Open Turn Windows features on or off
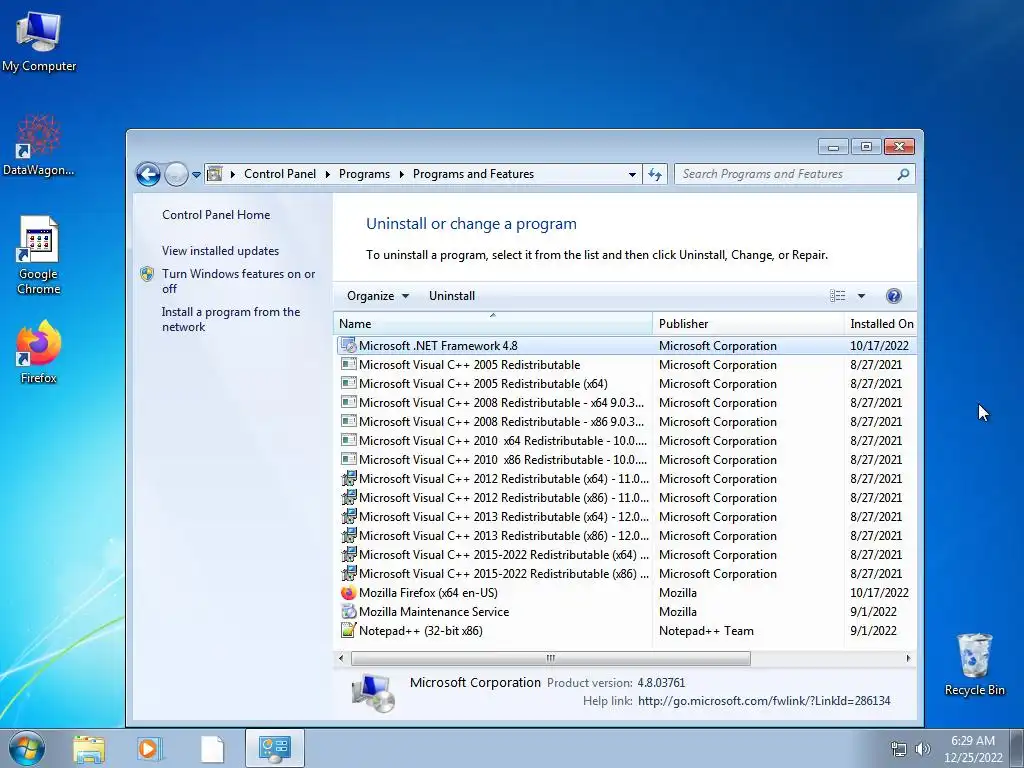This screenshot has height=768, width=1024. click(x=238, y=281)
